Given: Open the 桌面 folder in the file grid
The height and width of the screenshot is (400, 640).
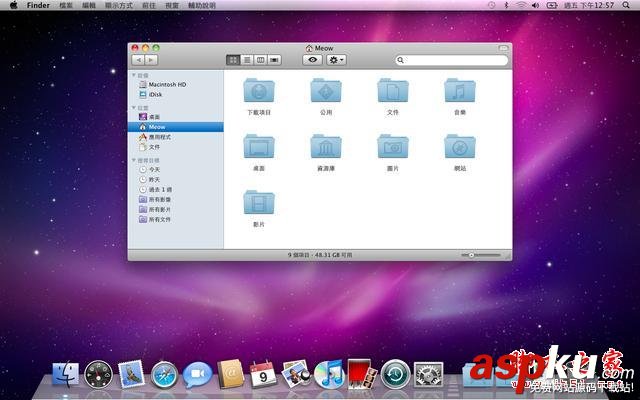Looking at the screenshot, I should pyautogui.click(x=259, y=146).
